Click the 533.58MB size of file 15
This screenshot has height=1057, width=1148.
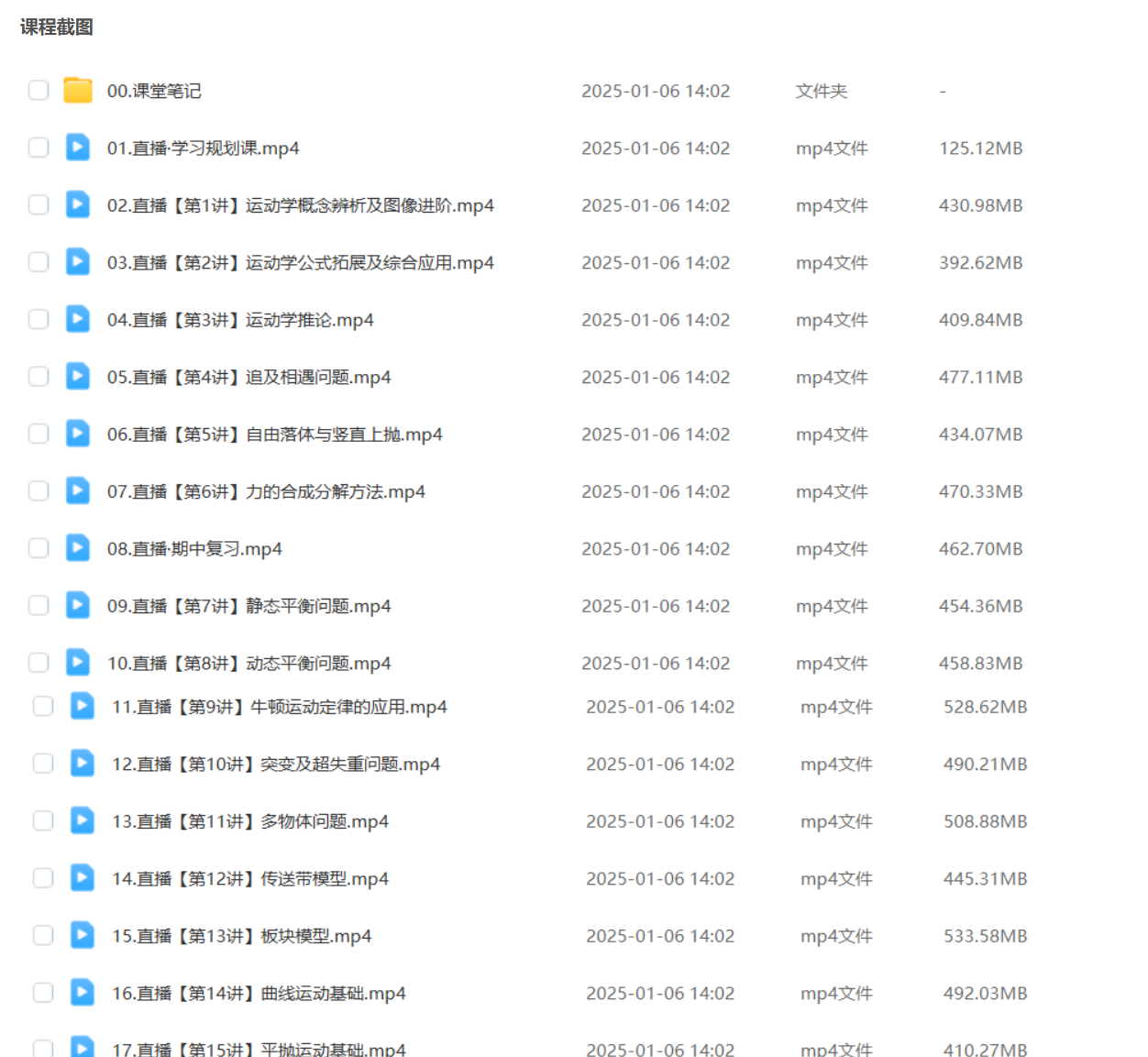pos(985,936)
